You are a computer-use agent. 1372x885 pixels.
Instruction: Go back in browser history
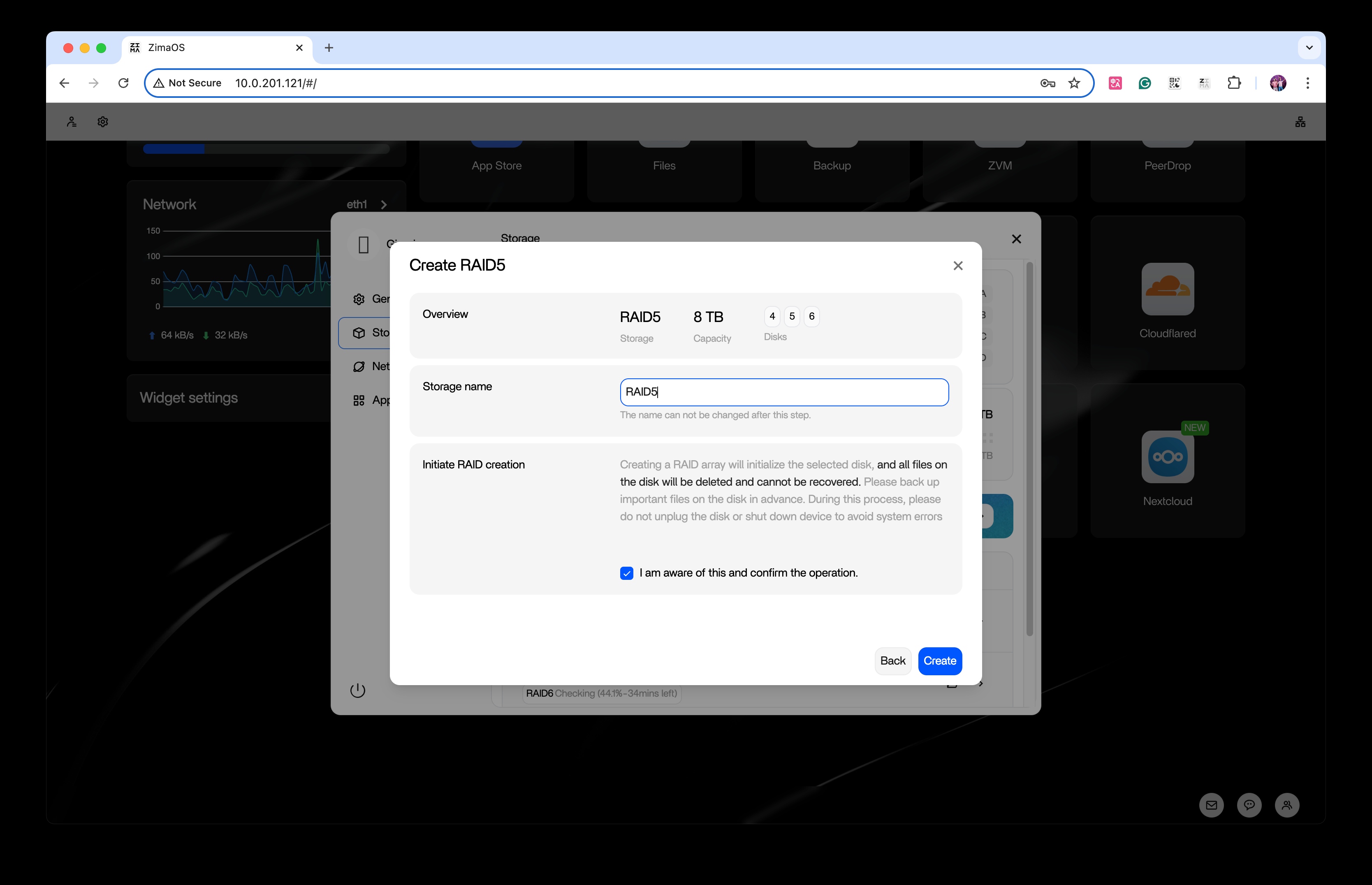64,83
